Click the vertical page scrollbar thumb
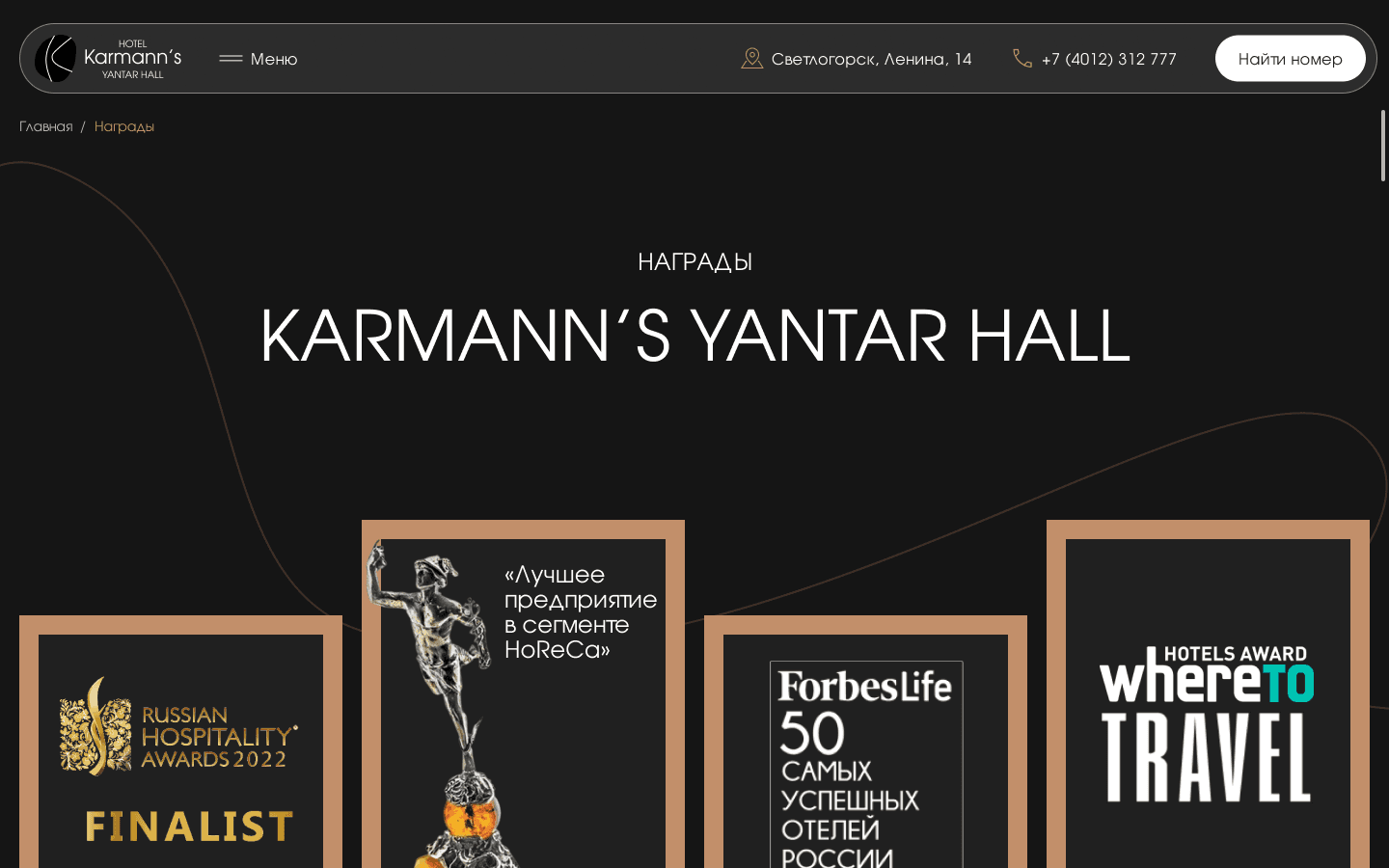 1383,145
